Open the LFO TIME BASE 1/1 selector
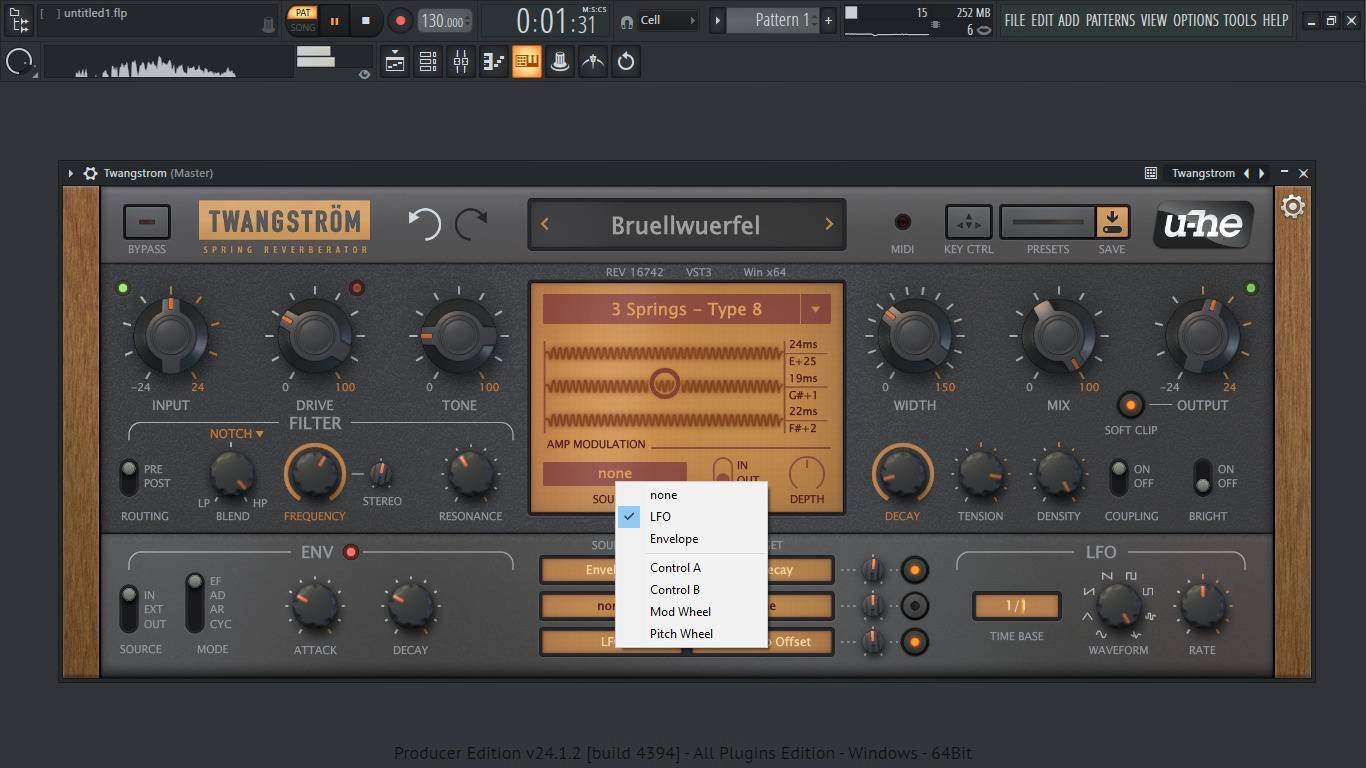The height and width of the screenshot is (768, 1366). (x=1016, y=605)
